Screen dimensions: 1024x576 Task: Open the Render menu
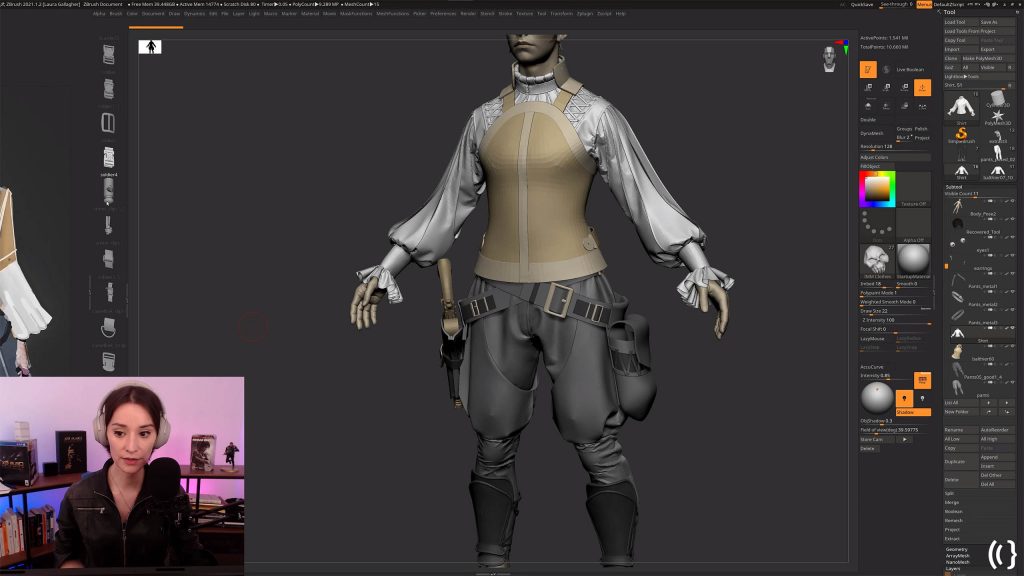tap(468, 13)
